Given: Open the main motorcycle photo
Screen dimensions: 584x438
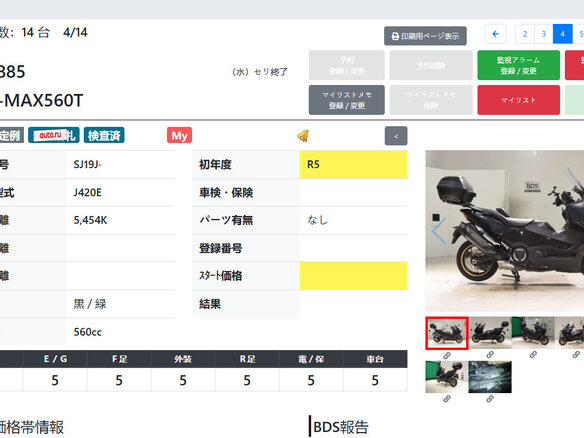Looking at the screenshot, I should tap(505, 231).
